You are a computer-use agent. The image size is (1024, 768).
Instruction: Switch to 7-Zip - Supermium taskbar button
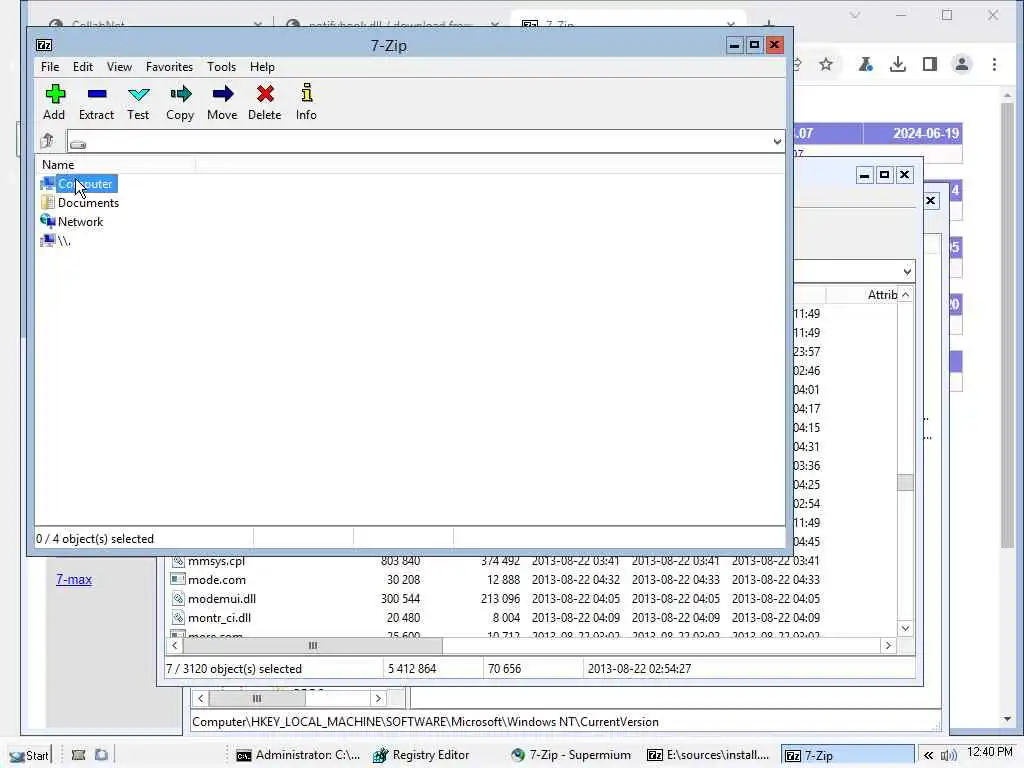571,755
